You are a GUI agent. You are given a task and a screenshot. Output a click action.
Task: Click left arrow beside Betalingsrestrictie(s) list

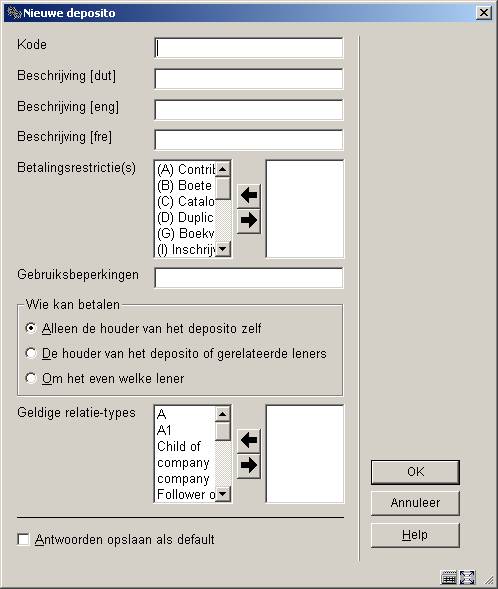pos(249,195)
